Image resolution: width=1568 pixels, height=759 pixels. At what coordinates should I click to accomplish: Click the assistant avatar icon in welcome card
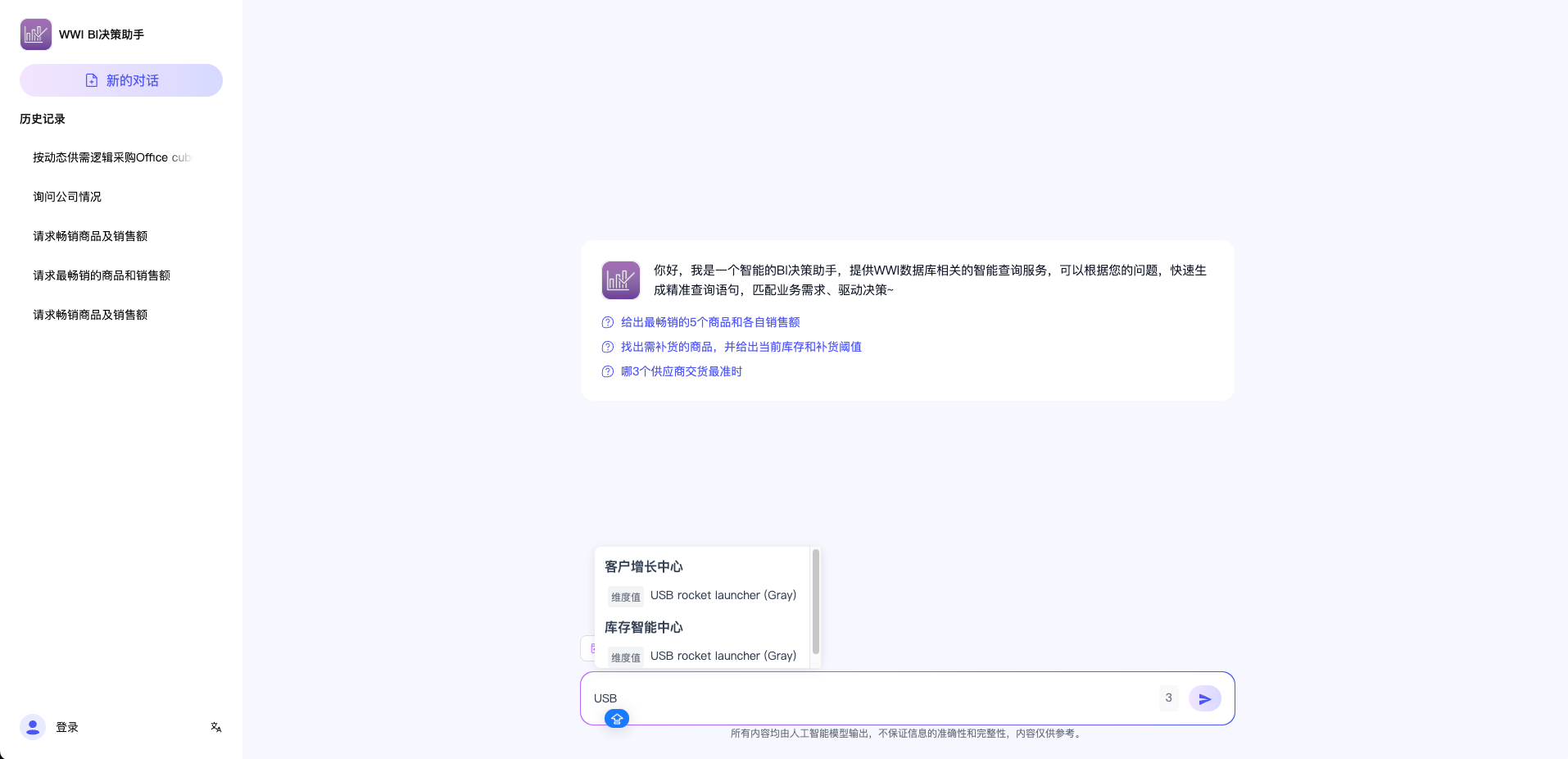(x=621, y=280)
